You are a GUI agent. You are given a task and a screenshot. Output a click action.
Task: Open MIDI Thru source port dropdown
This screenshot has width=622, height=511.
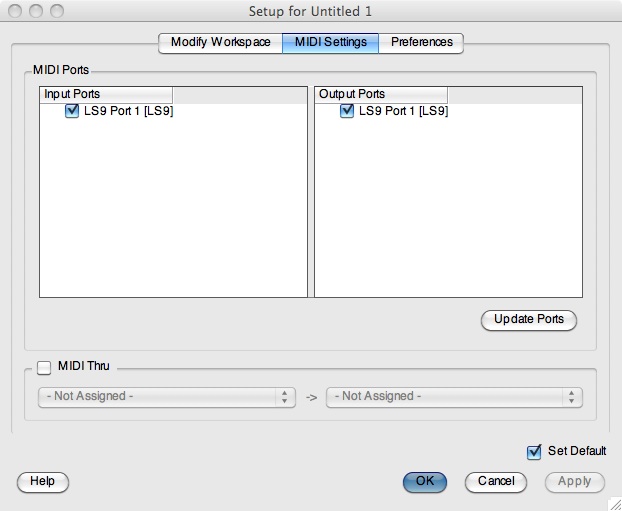(166, 397)
